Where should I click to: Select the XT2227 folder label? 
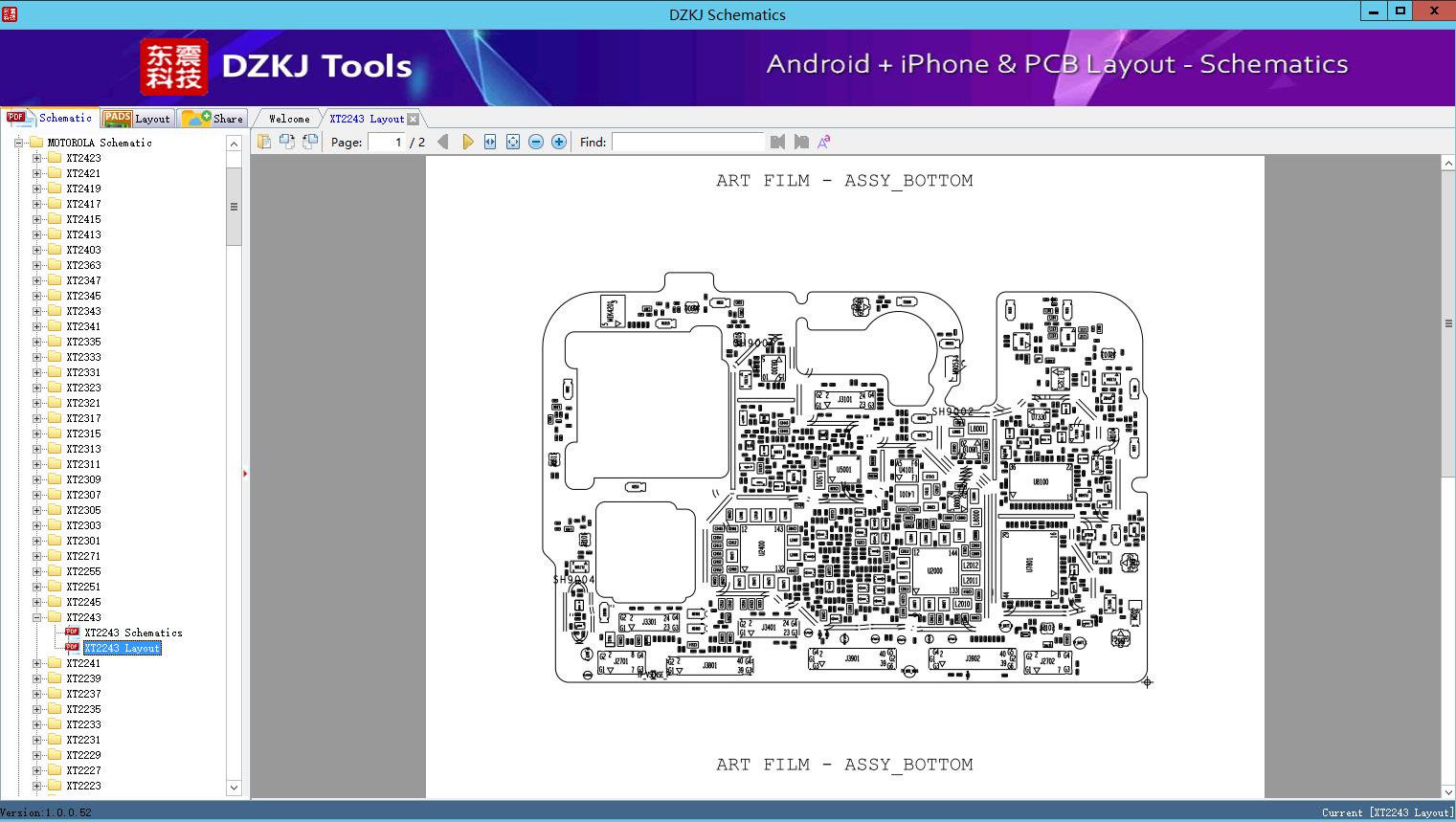point(83,770)
